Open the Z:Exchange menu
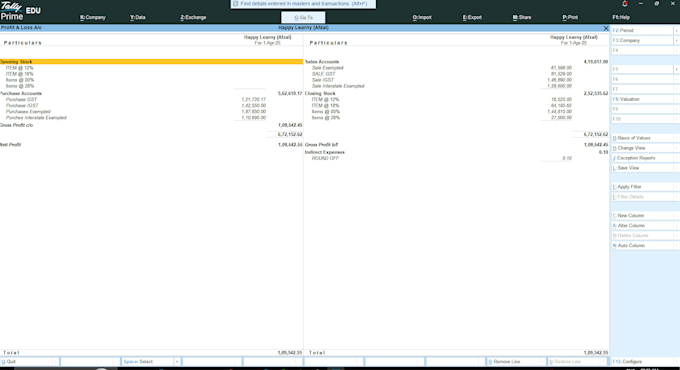The width and height of the screenshot is (680, 370). pos(193,17)
